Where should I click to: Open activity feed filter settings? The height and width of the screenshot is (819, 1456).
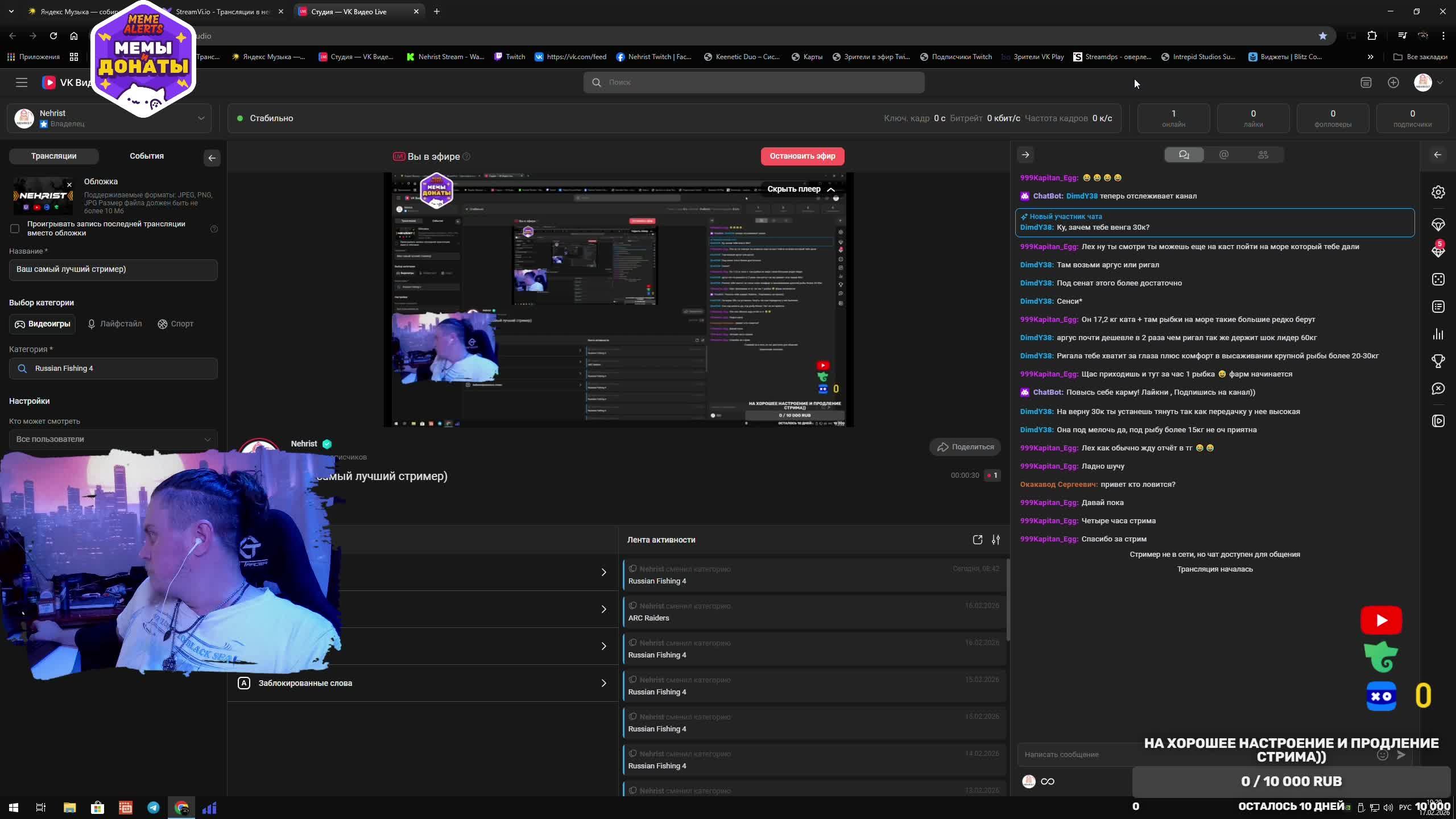coord(995,540)
